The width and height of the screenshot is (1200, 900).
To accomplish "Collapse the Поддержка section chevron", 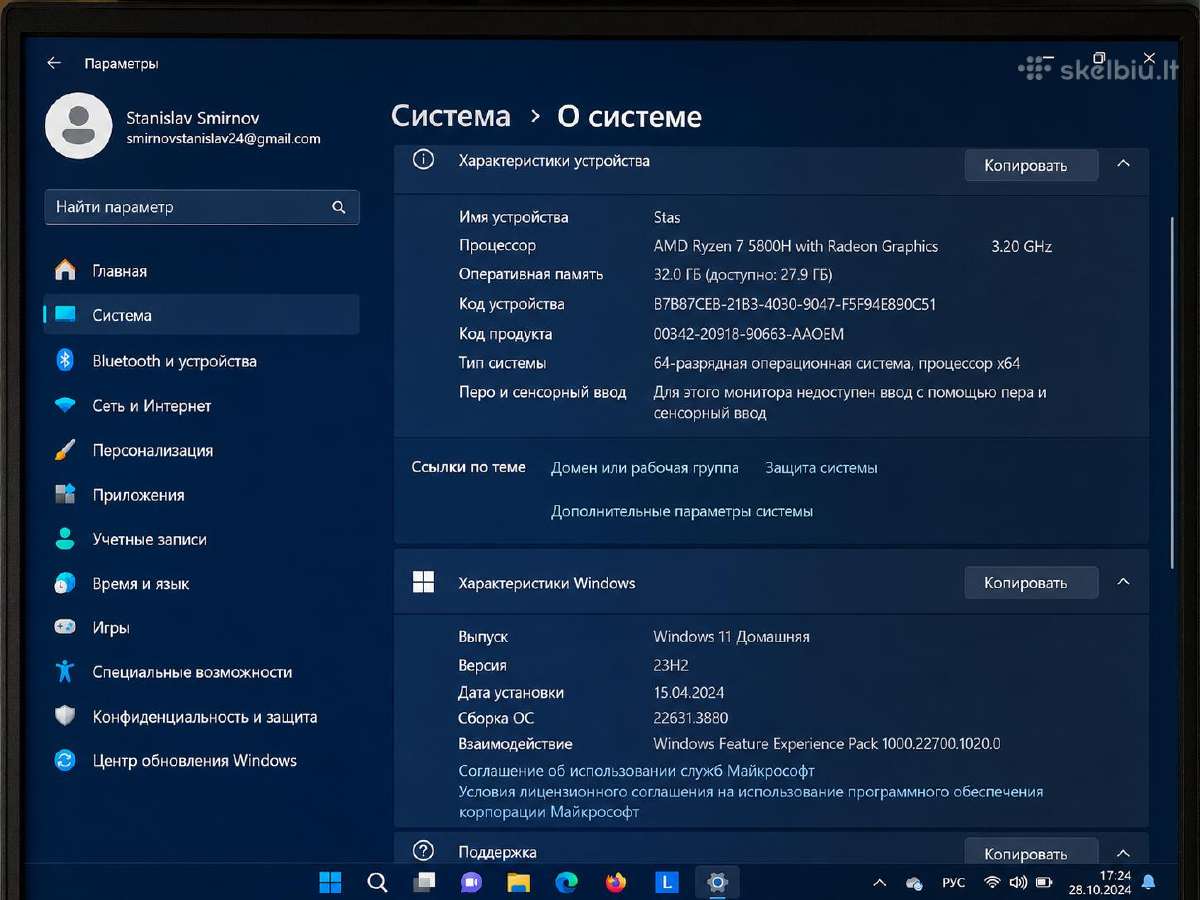I will pos(1123,853).
